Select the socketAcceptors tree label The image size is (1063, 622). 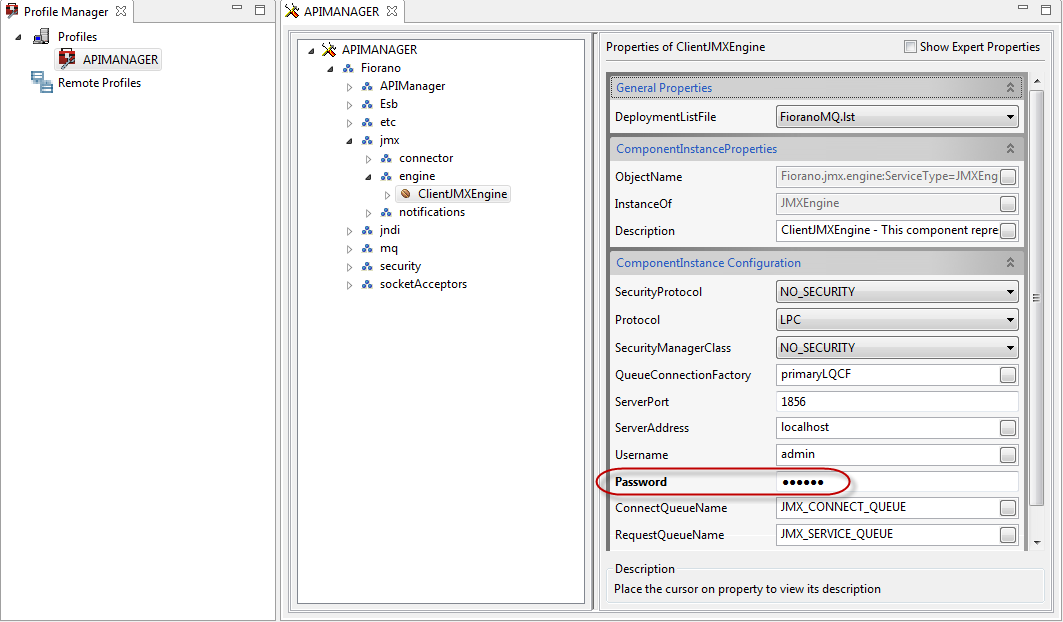coord(423,284)
